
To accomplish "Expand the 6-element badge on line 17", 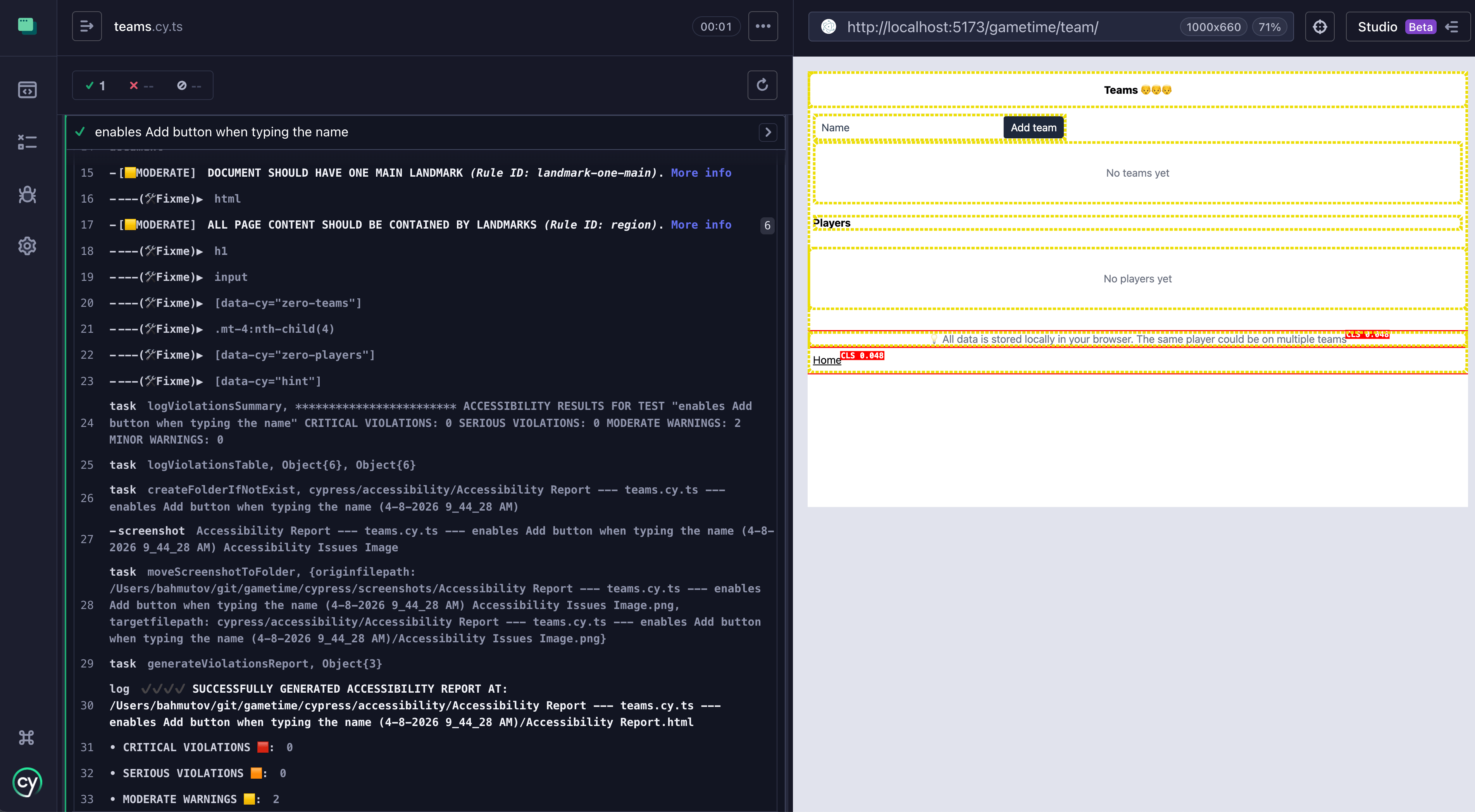I will (767, 225).
